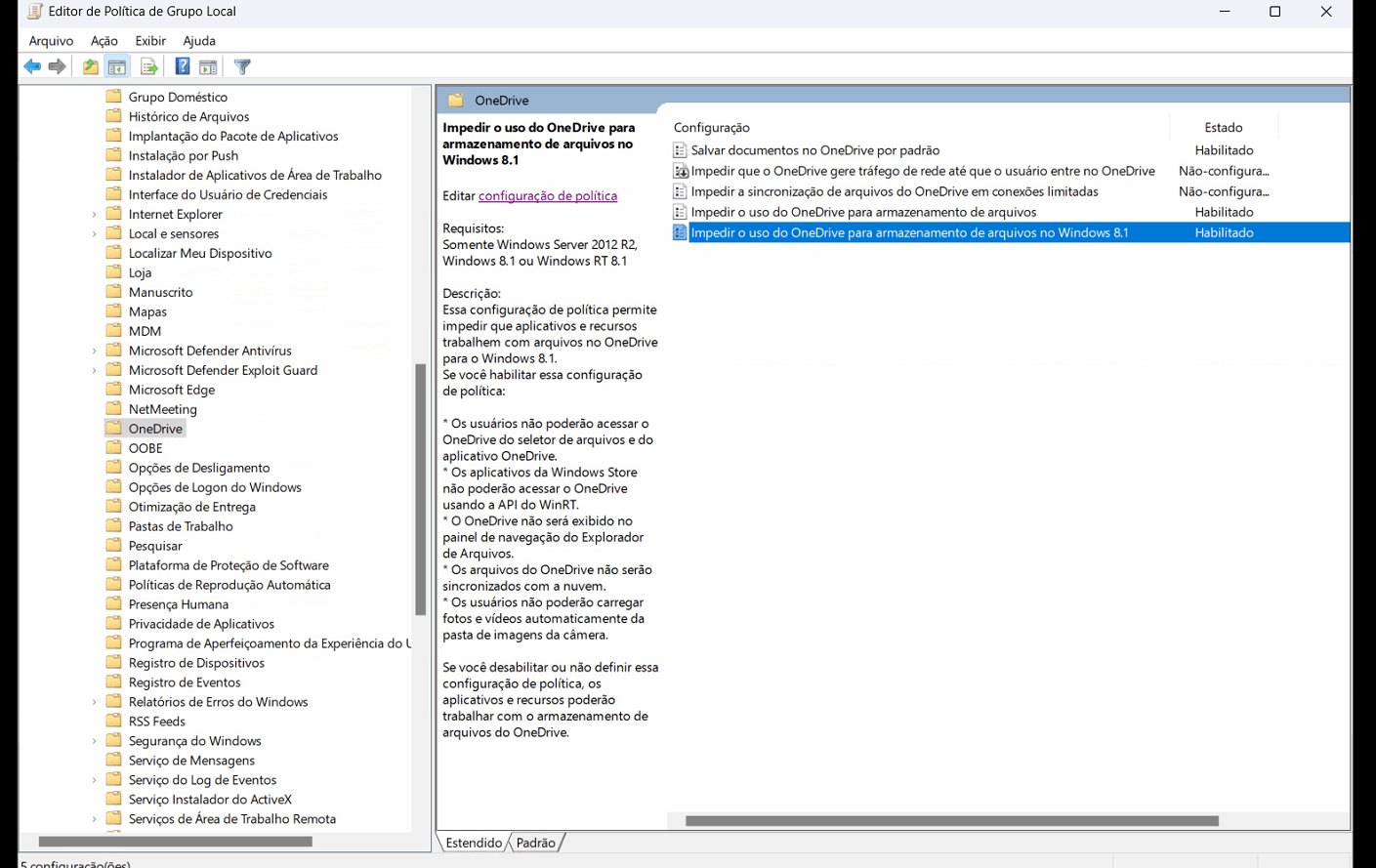The image size is (1376, 868).
Task: Select Histórico de Arquivos in the tree
Action: [x=188, y=116]
